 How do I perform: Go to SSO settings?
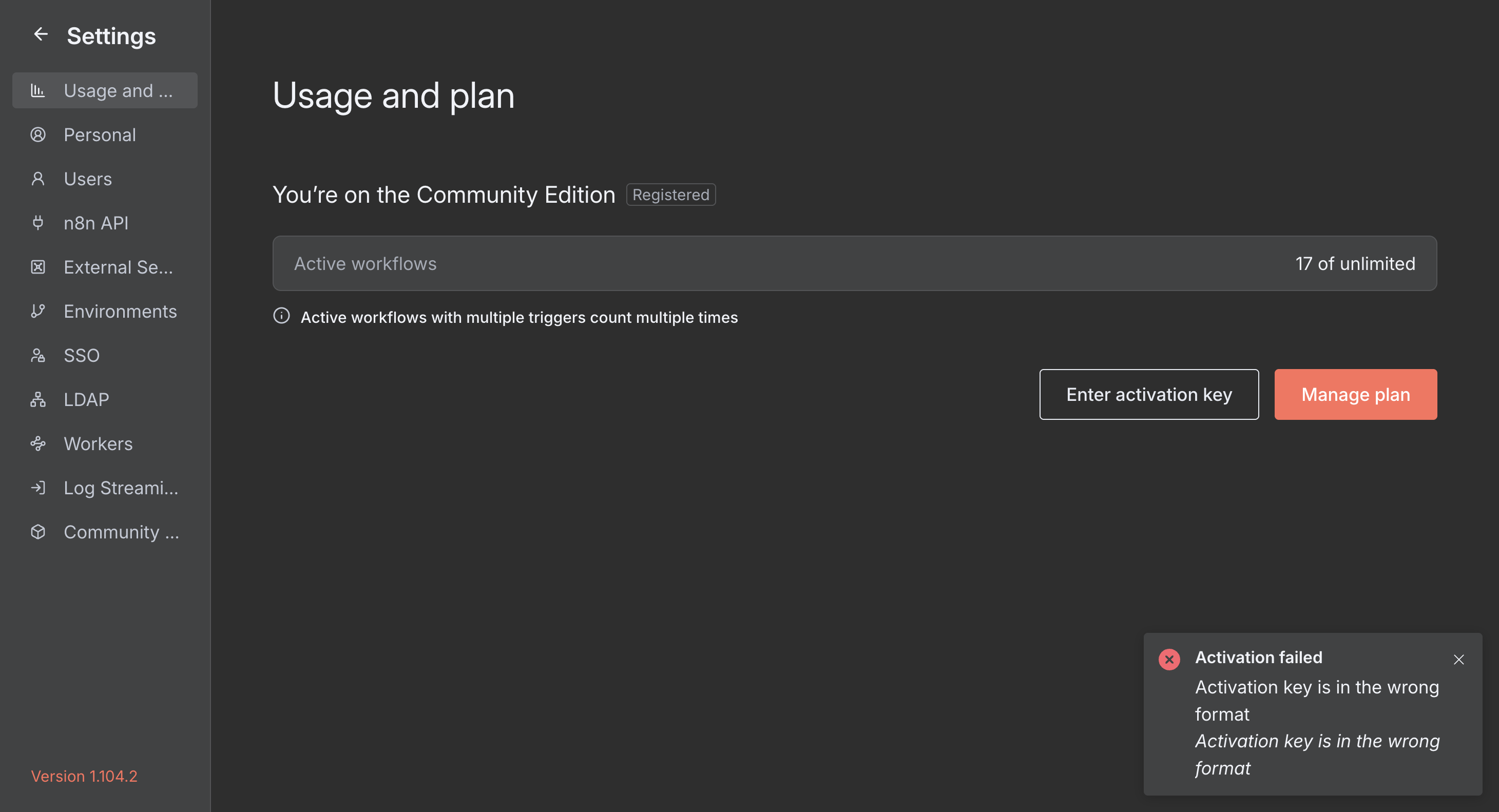click(82, 355)
